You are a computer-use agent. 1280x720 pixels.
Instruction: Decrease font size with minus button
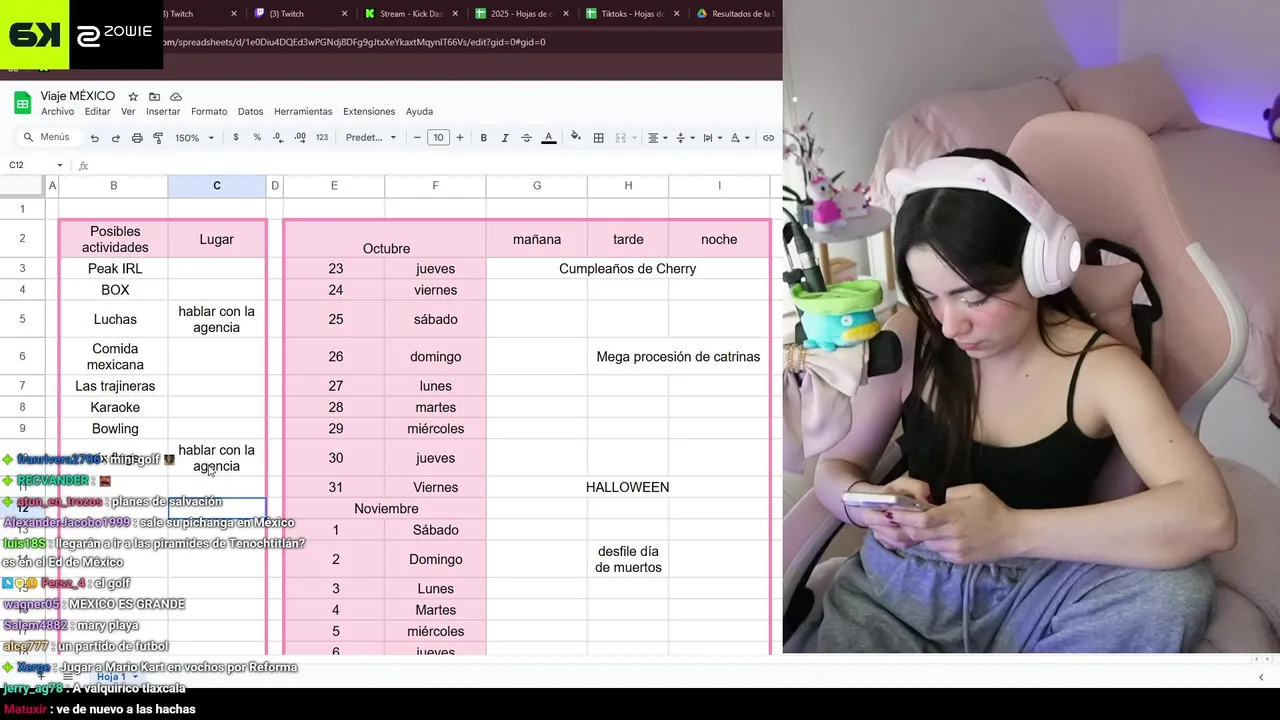click(x=417, y=138)
